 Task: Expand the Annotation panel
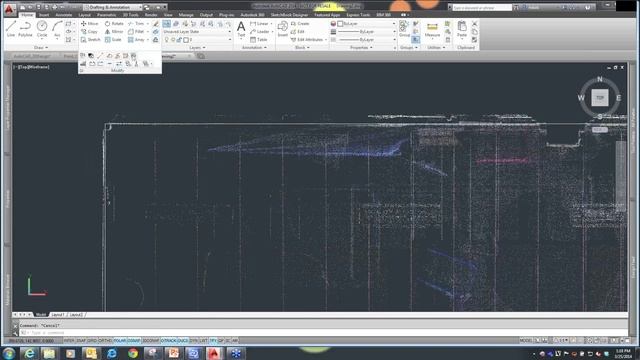(254, 48)
